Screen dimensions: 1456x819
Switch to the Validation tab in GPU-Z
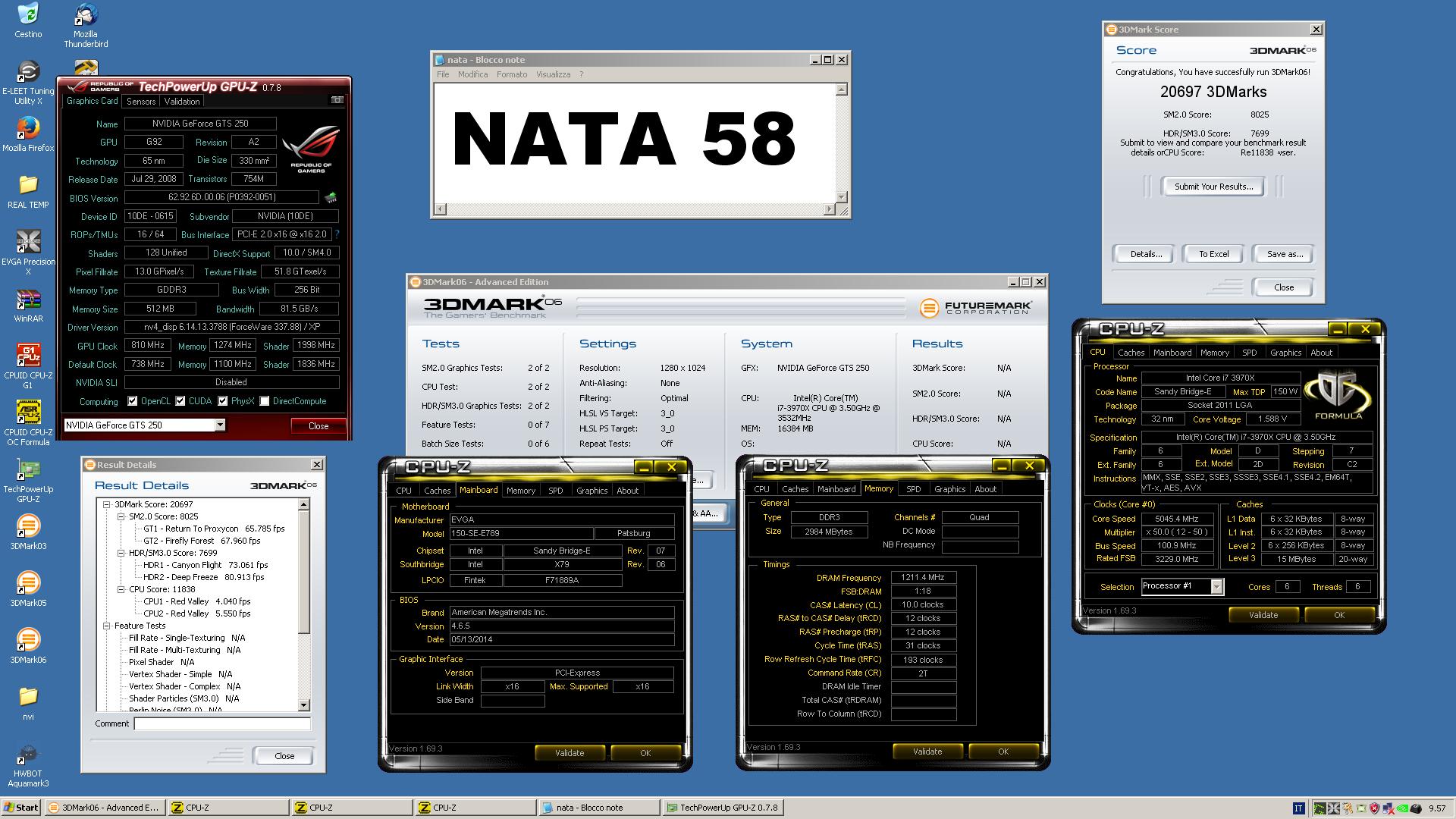tap(182, 102)
